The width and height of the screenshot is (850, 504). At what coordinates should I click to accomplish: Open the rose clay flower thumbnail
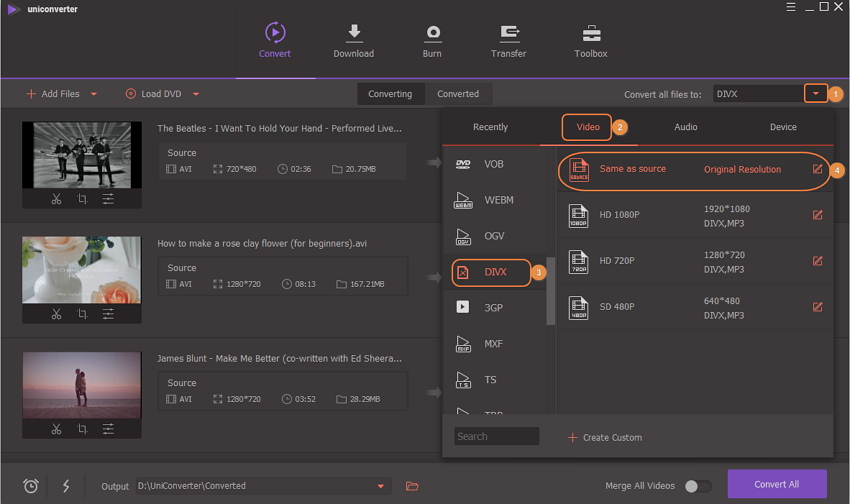point(82,270)
